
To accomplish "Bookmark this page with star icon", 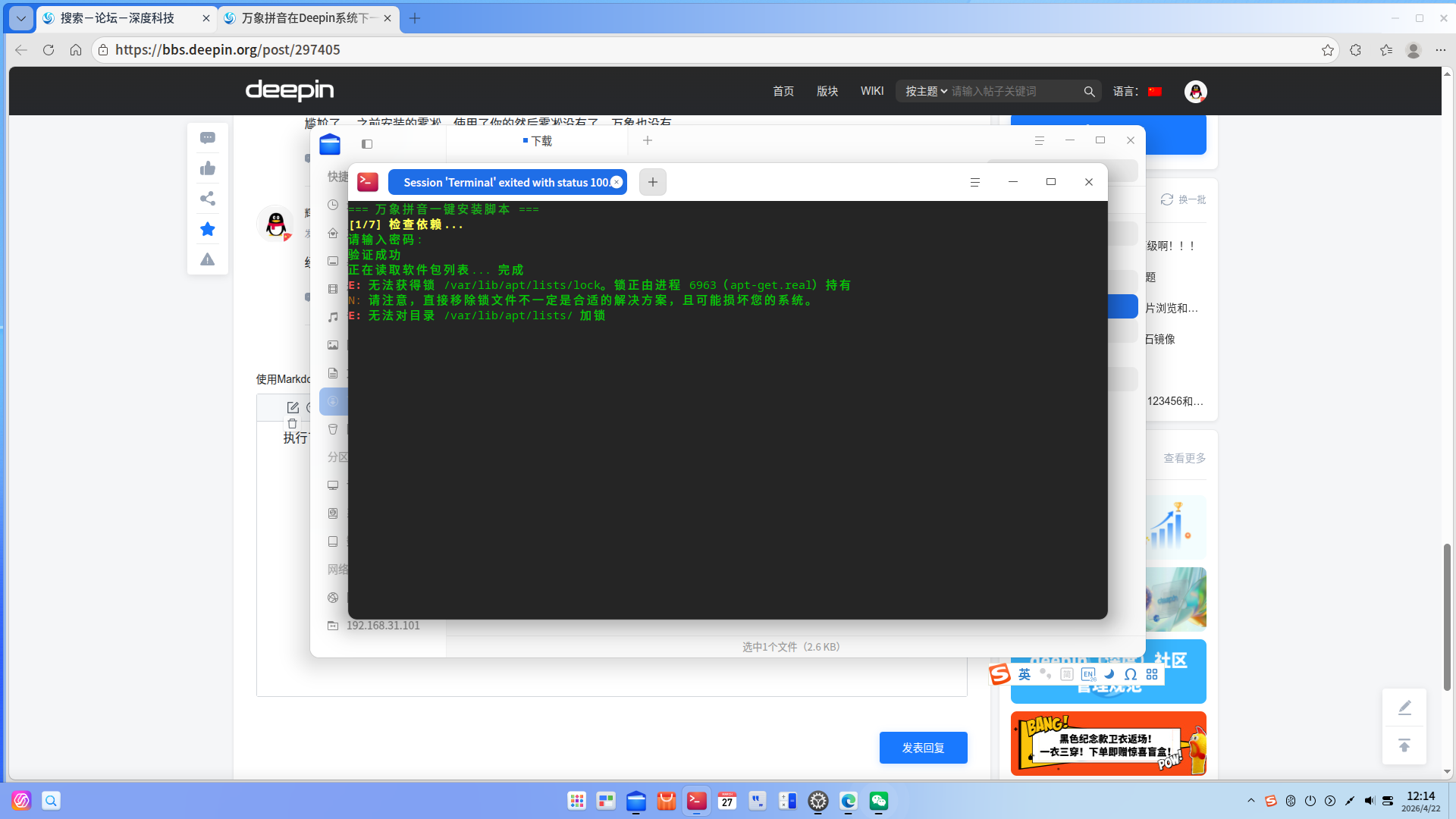I will click(x=1327, y=50).
